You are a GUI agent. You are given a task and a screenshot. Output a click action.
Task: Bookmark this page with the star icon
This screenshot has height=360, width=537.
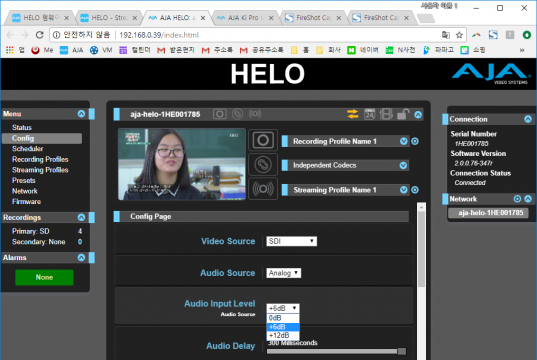click(459, 35)
